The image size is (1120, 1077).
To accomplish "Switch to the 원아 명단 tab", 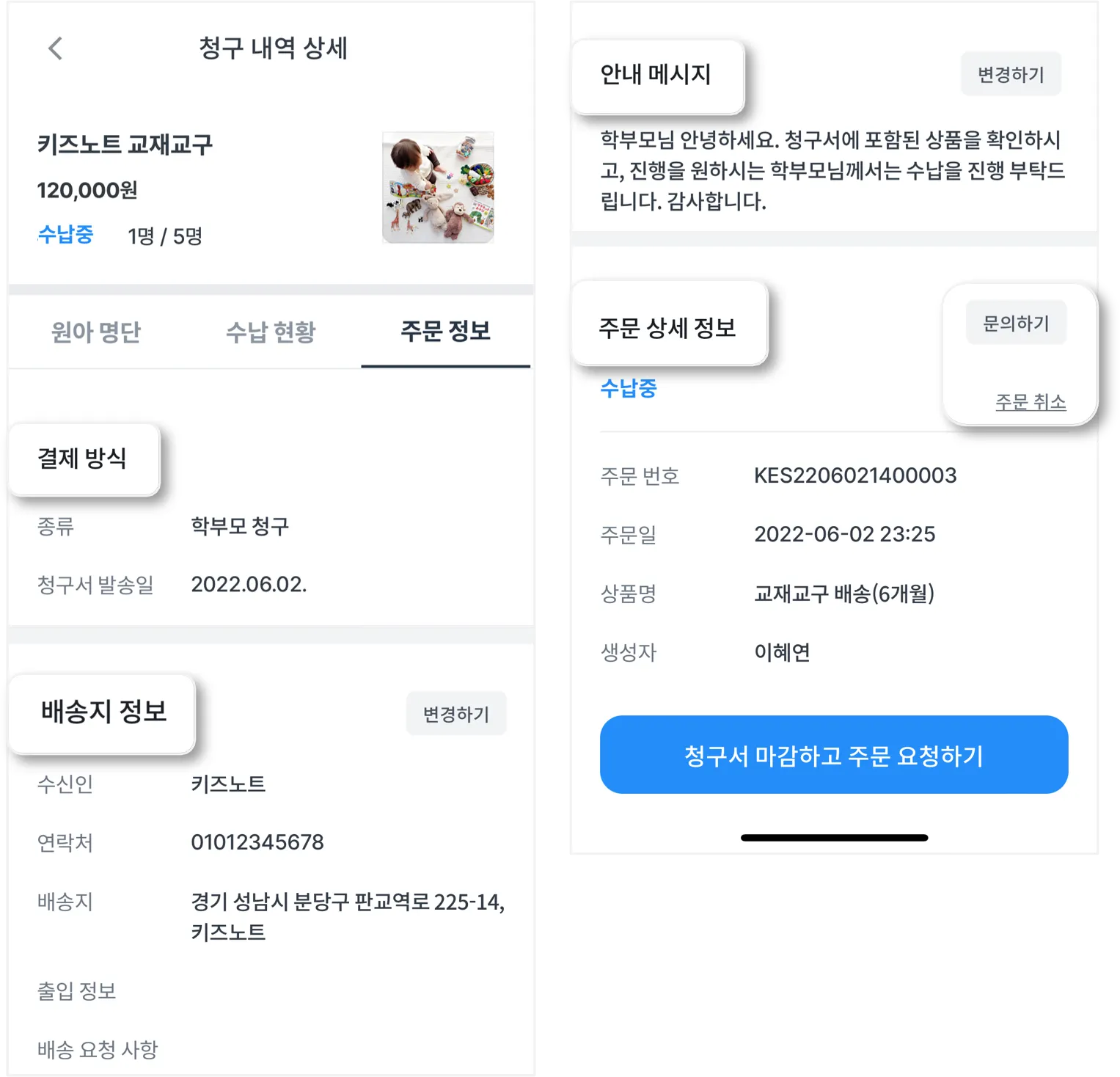I will coord(95,332).
